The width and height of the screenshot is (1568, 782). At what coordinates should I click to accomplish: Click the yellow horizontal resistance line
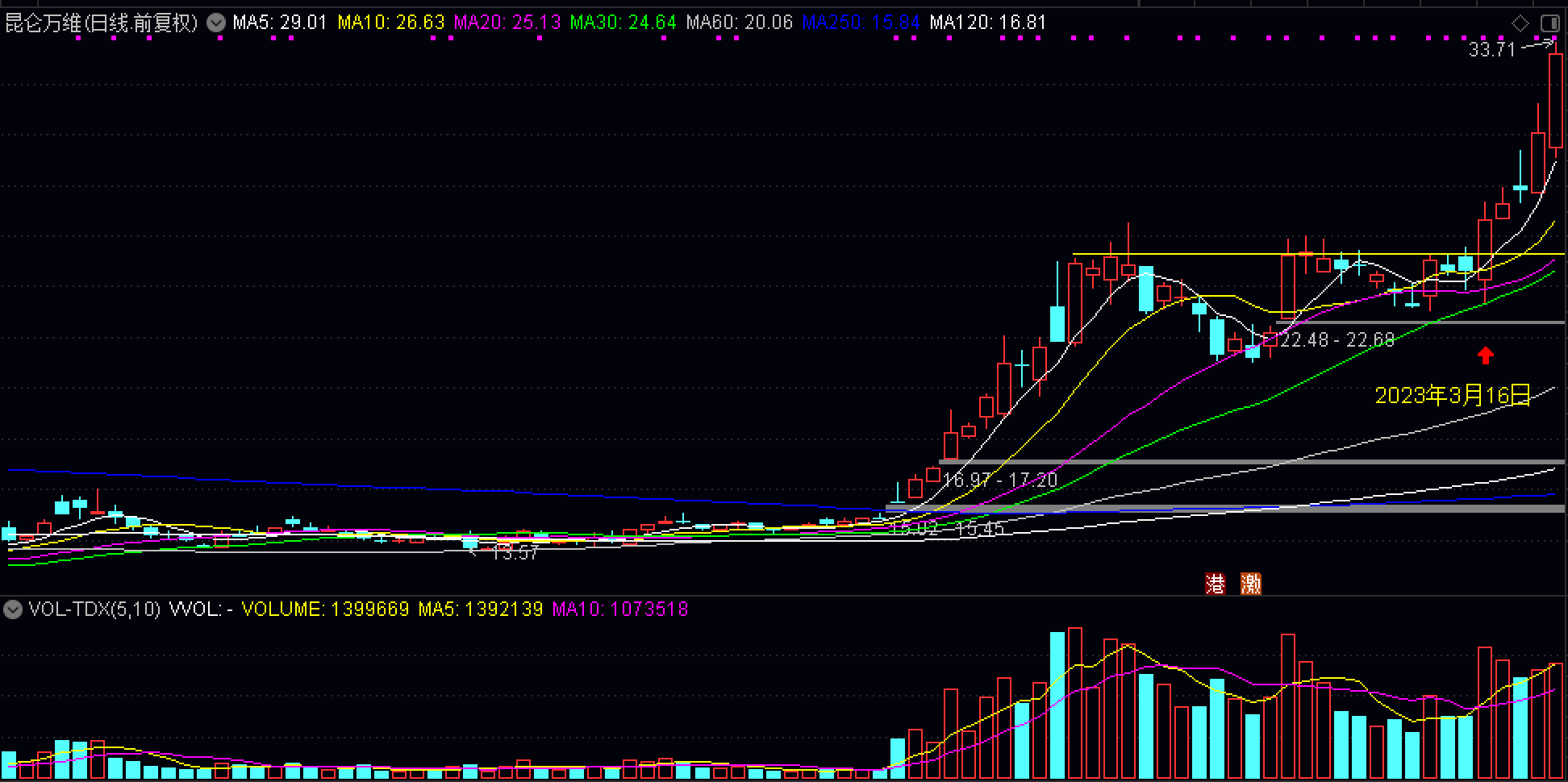click(x=1318, y=255)
